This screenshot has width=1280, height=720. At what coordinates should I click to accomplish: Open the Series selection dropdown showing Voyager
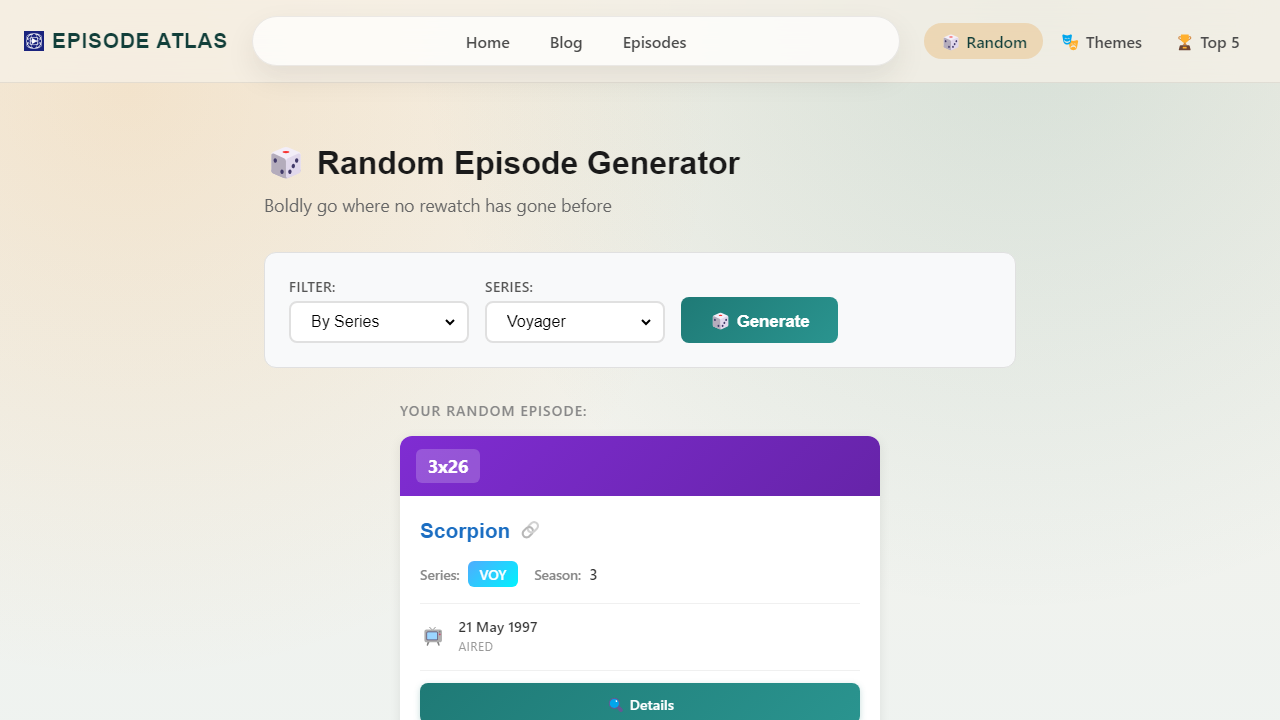(x=574, y=321)
